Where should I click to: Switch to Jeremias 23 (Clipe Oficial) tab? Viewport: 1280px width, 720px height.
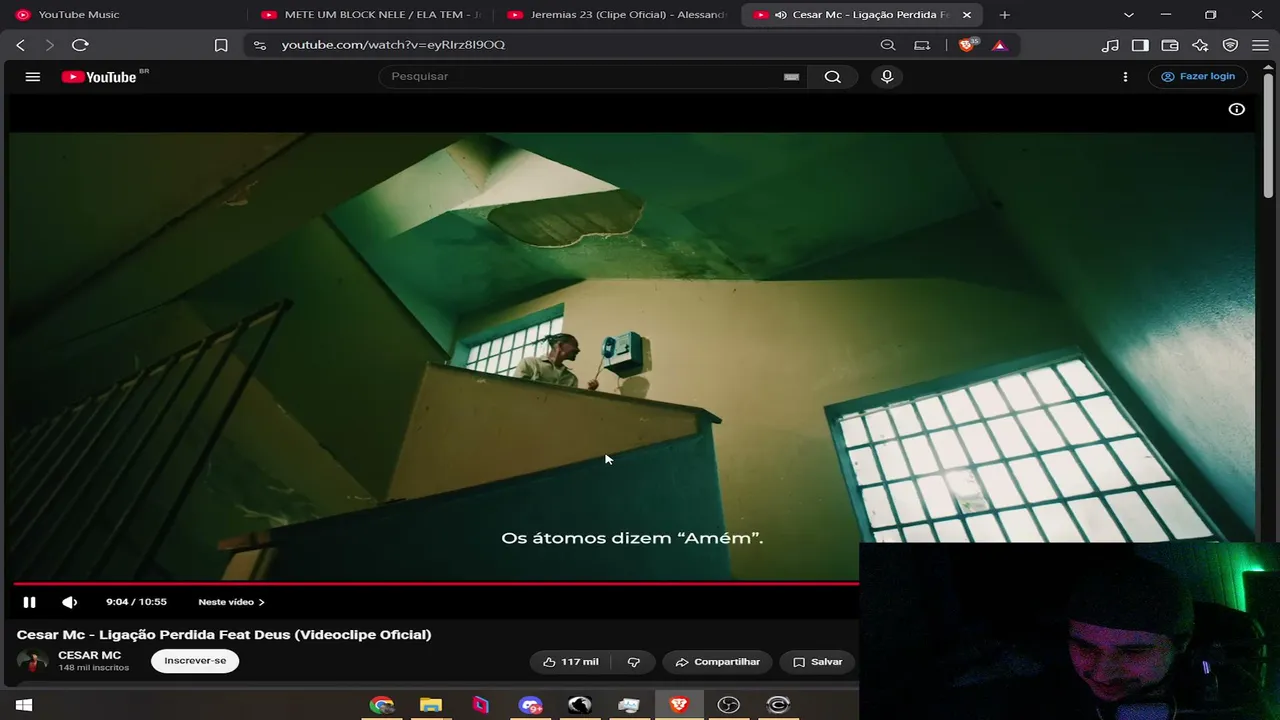click(618, 15)
